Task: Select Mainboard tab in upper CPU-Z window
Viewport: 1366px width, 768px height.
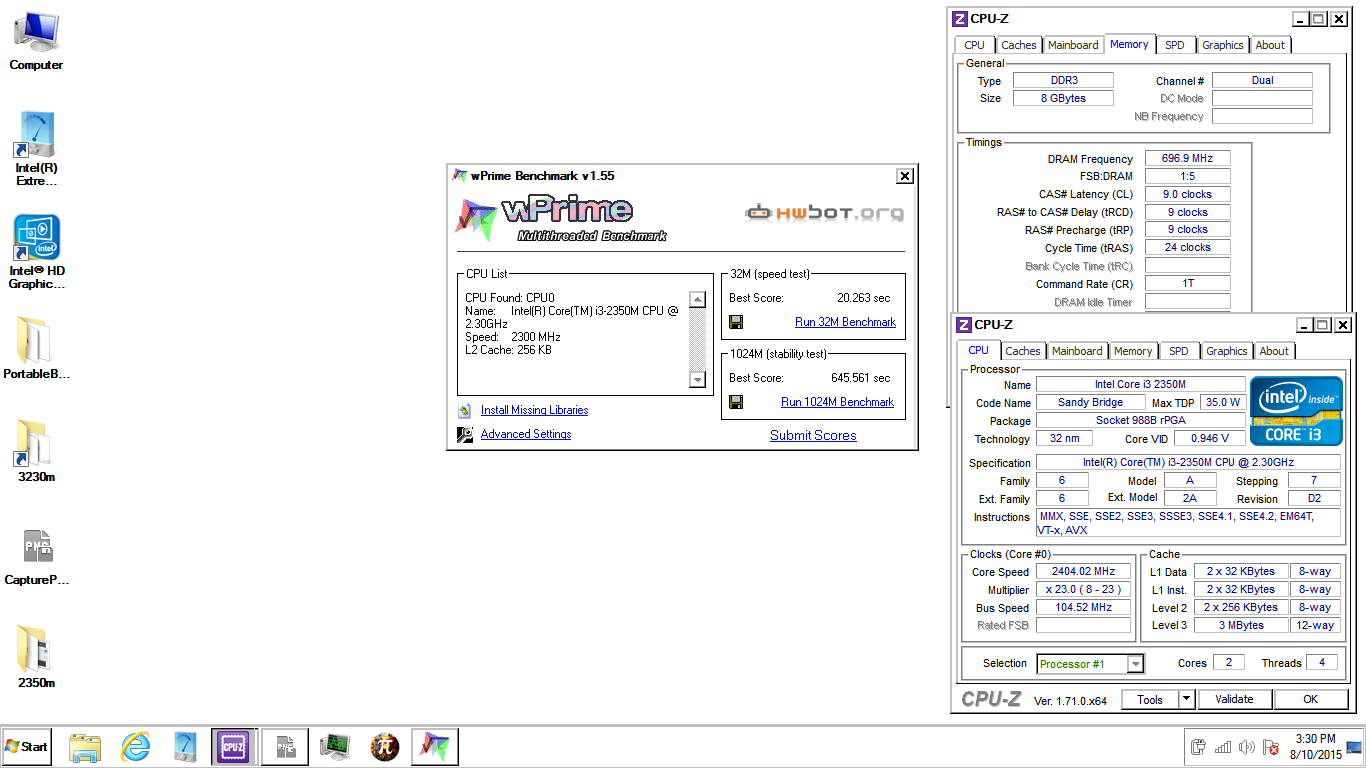Action: (x=1073, y=45)
